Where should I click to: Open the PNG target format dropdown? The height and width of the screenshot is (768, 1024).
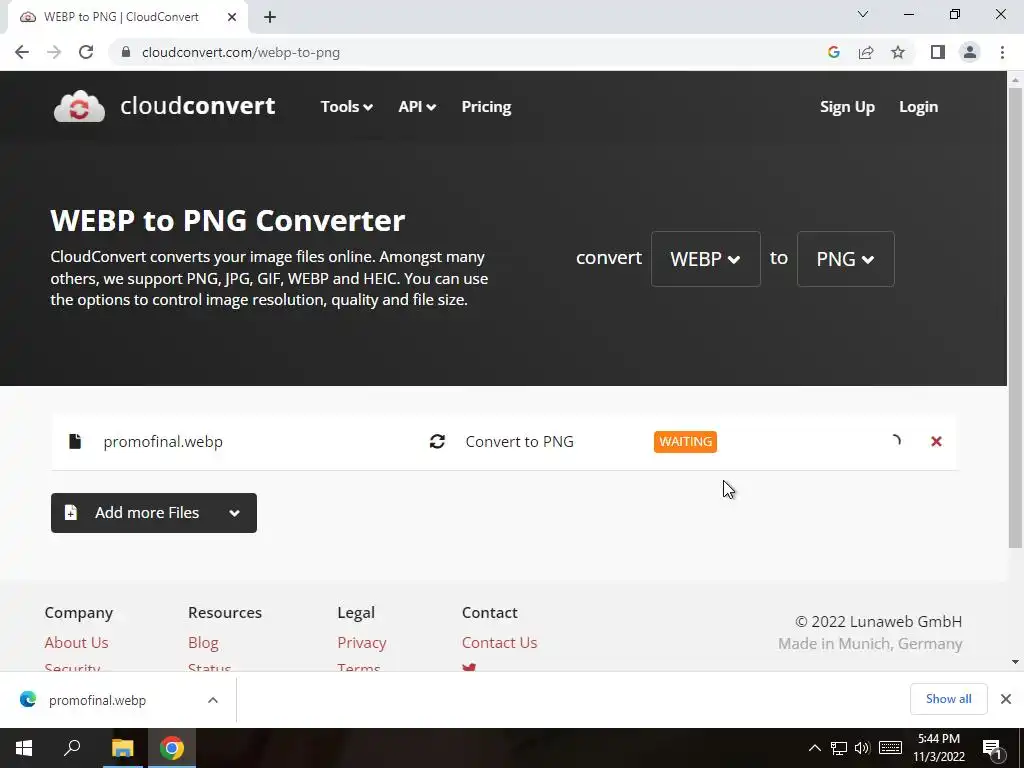pos(845,259)
